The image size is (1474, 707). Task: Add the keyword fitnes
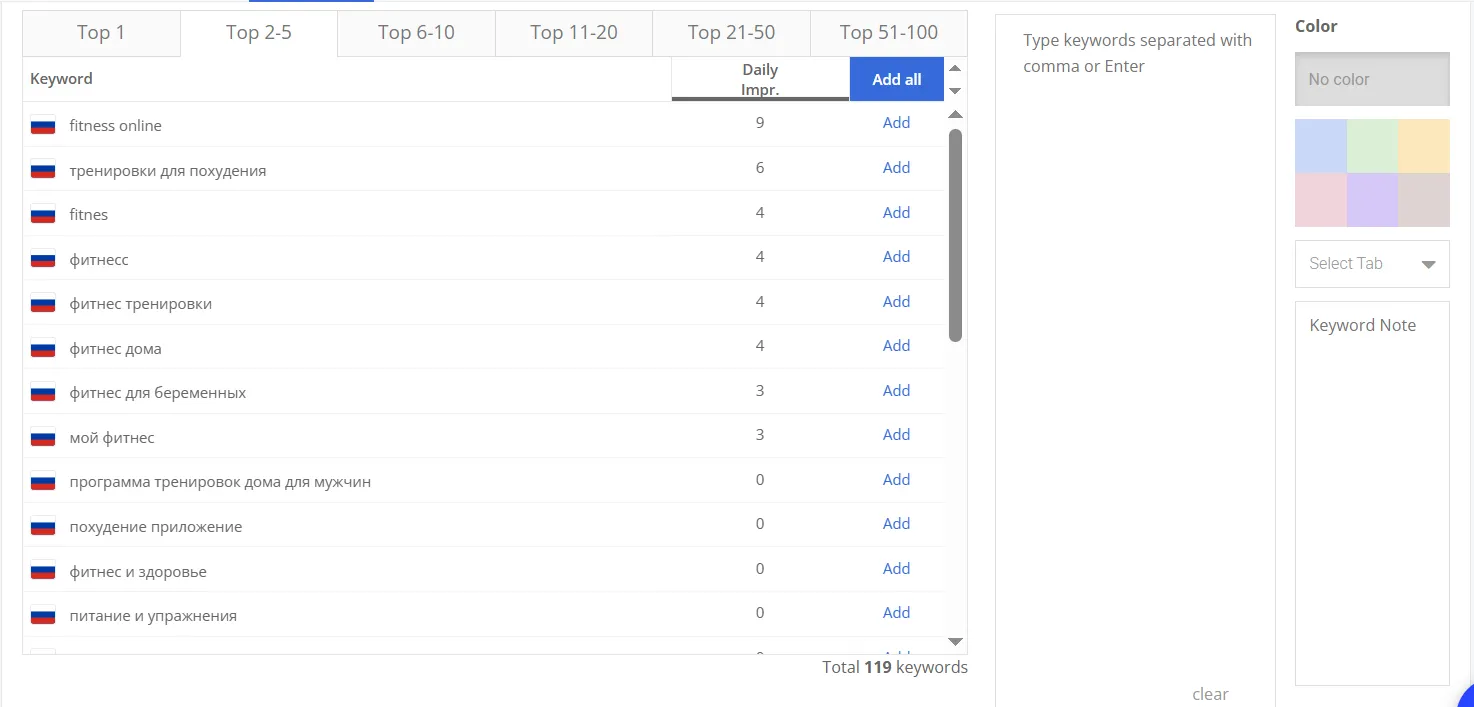click(x=896, y=212)
